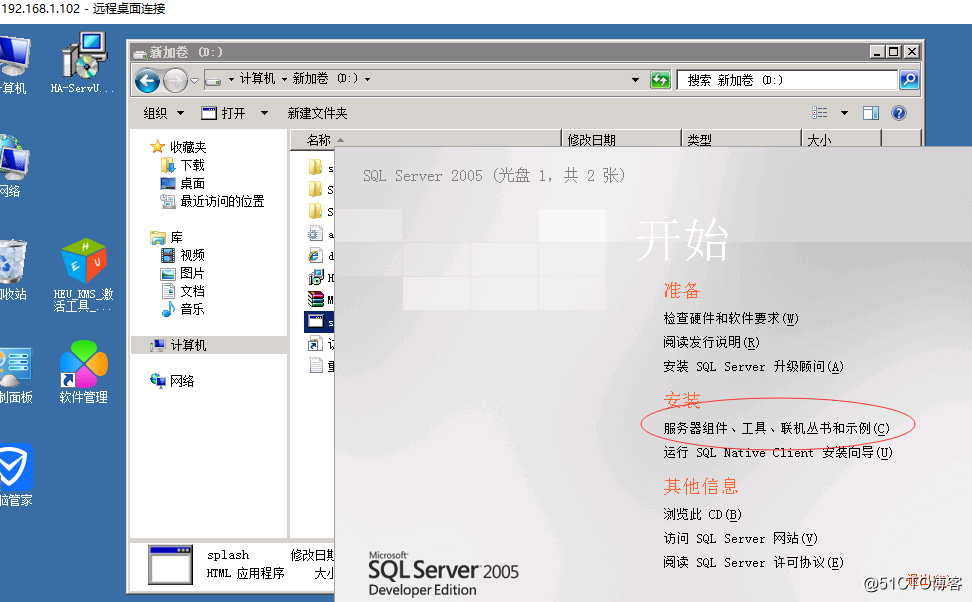
Task: Sort by the 类型 column header
Action: coord(741,140)
